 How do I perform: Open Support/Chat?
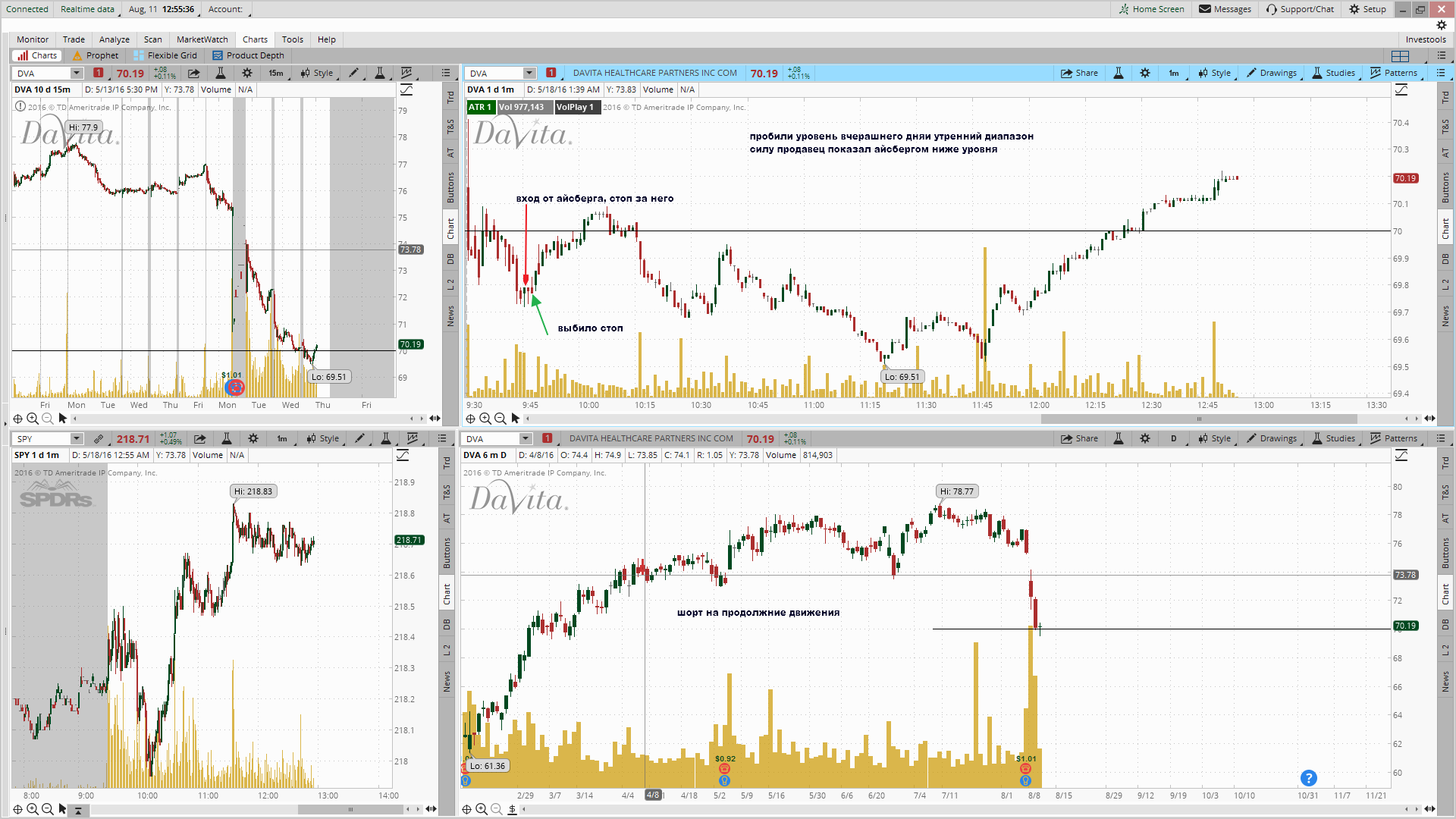[1300, 9]
